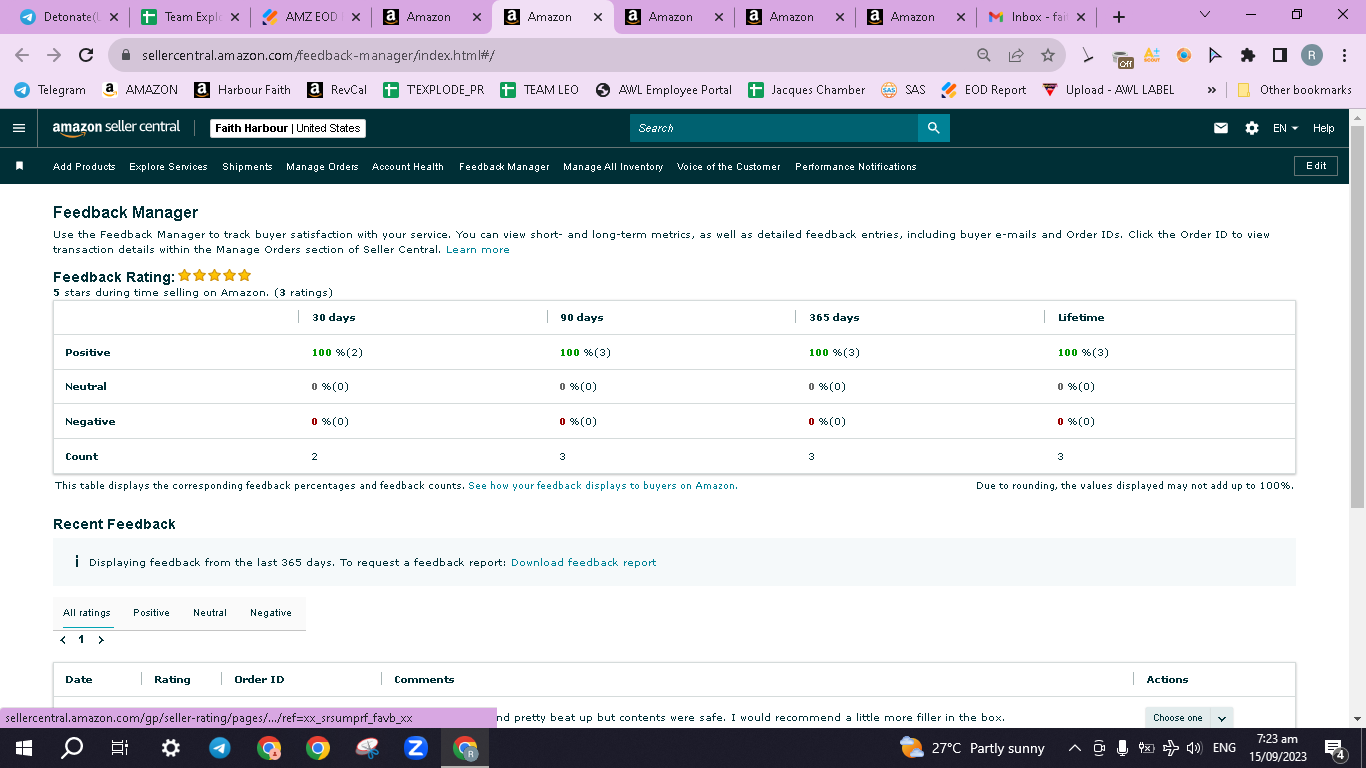Image resolution: width=1366 pixels, height=768 pixels.
Task: Open the Shipments menu item
Action: pyautogui.click(x=247, y=167)
